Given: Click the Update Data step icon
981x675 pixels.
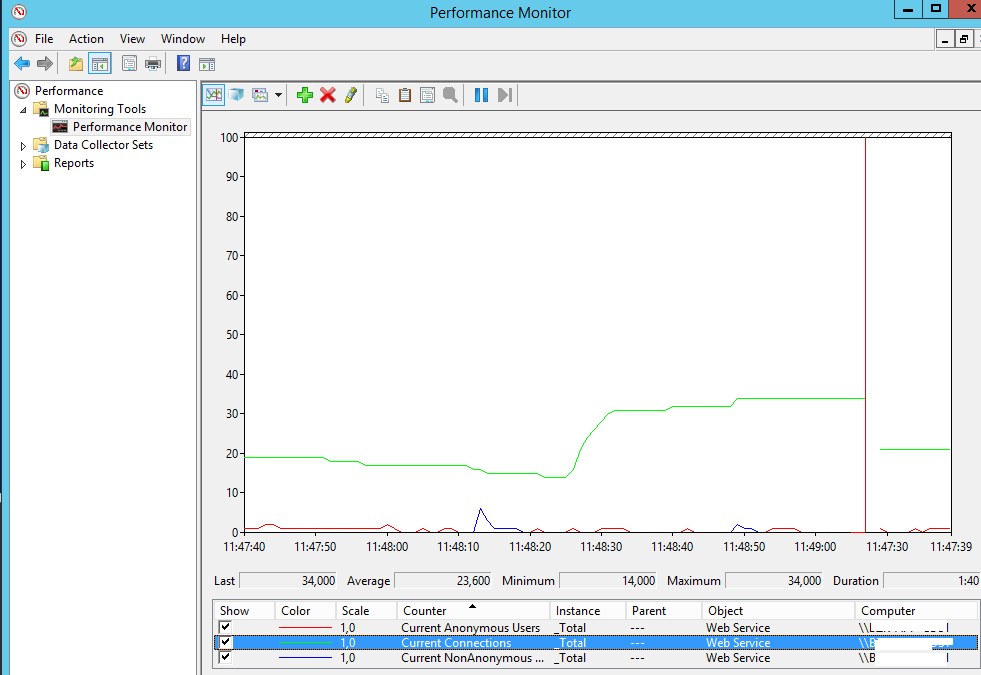Looking at the screenshot, I should coord(505,95).
